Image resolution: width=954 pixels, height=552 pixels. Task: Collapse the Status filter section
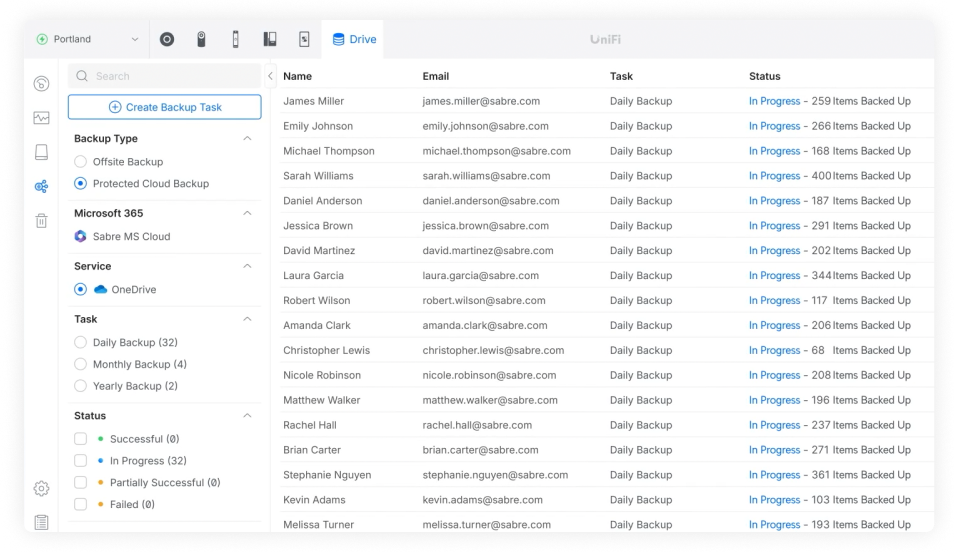pyautogui.click(x=247, y=416)
